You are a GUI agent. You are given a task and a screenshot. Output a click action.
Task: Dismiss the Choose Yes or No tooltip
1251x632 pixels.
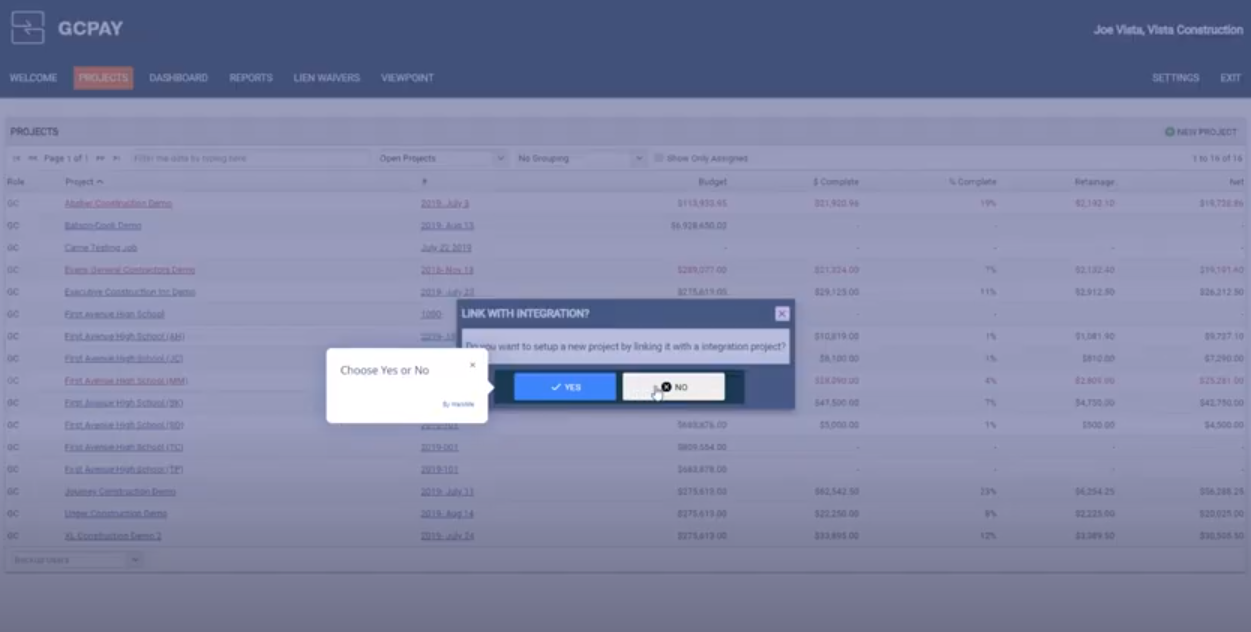473,365
